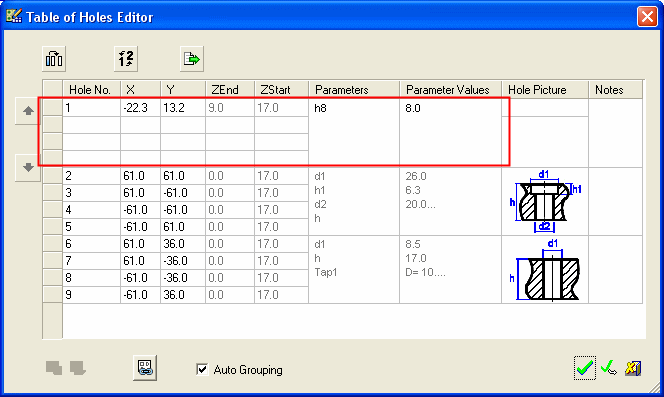Click the export table green arrow icon
The image size is (664, 397).
click(191, 58)
